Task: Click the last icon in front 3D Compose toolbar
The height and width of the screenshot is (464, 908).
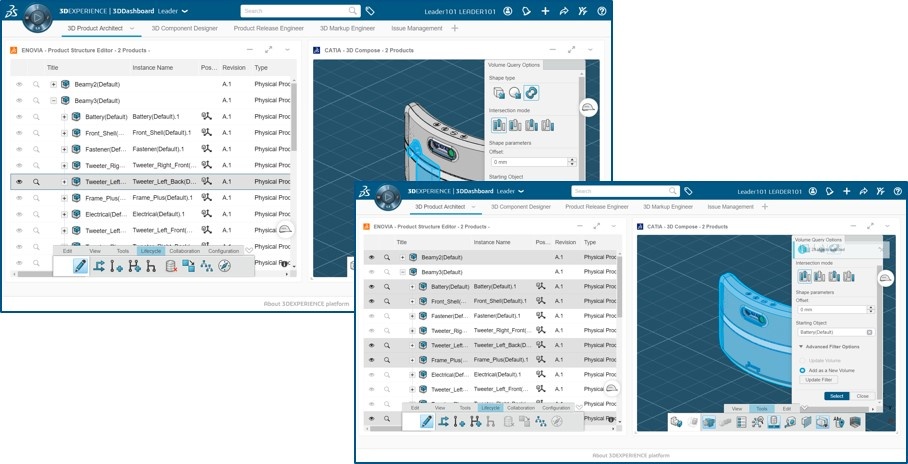Action: pyautogui.click(x=854, y=422)
